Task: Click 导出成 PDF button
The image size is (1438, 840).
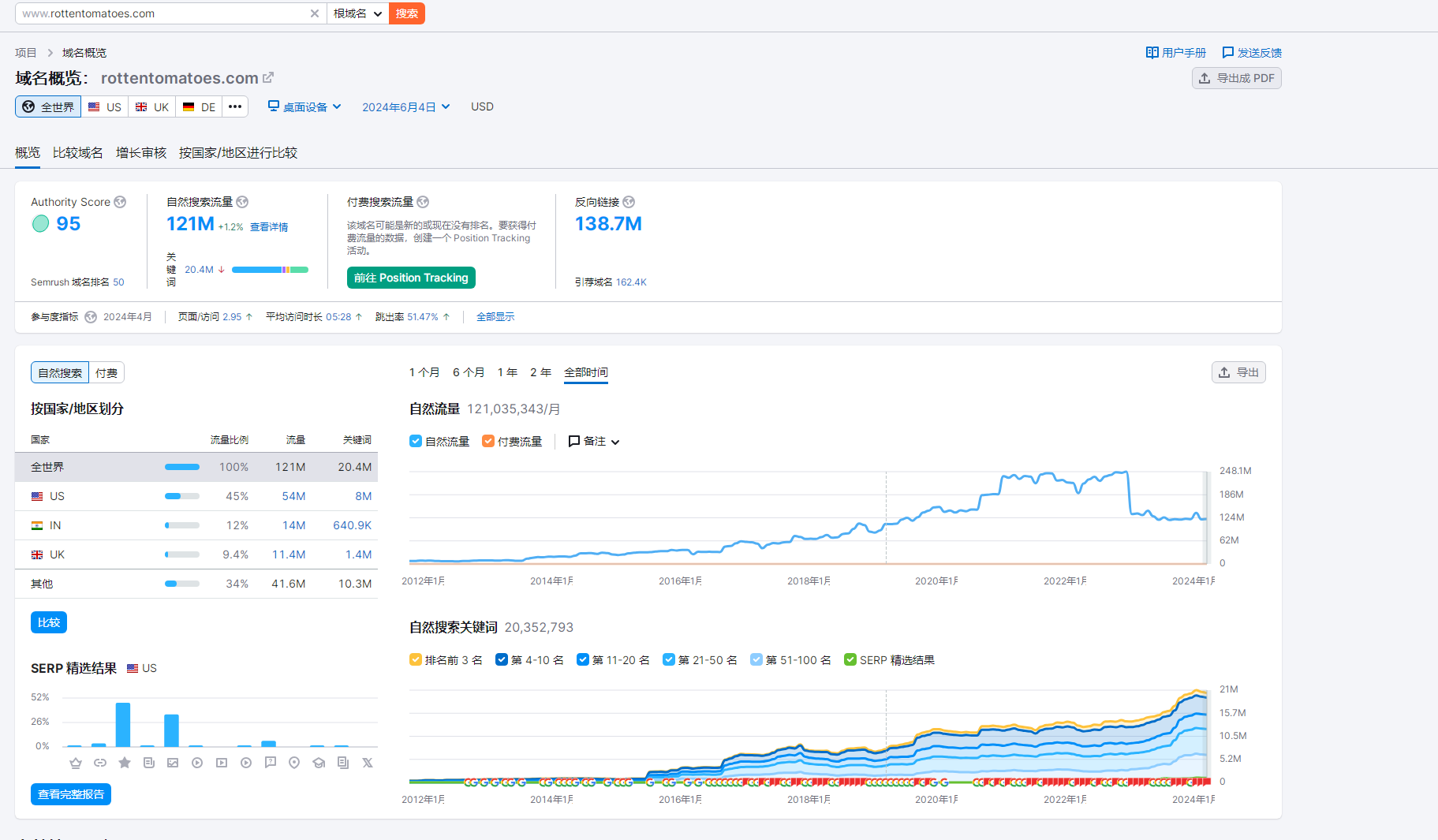Action: (1237, 78)
